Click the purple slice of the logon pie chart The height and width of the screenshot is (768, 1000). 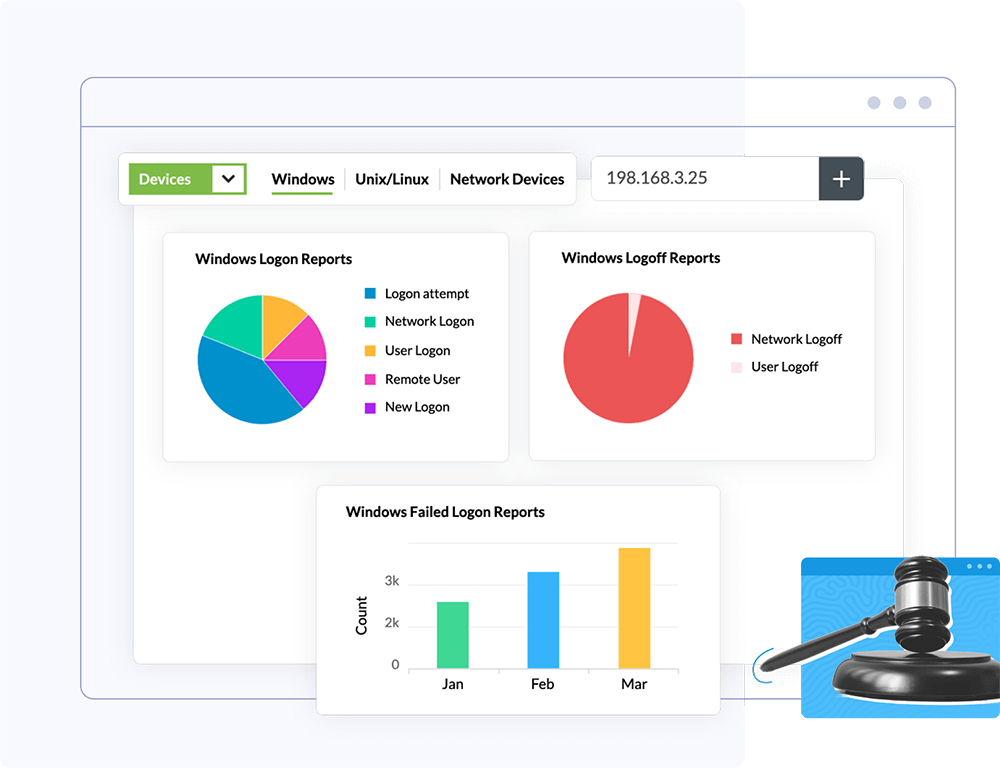[302, 379]
